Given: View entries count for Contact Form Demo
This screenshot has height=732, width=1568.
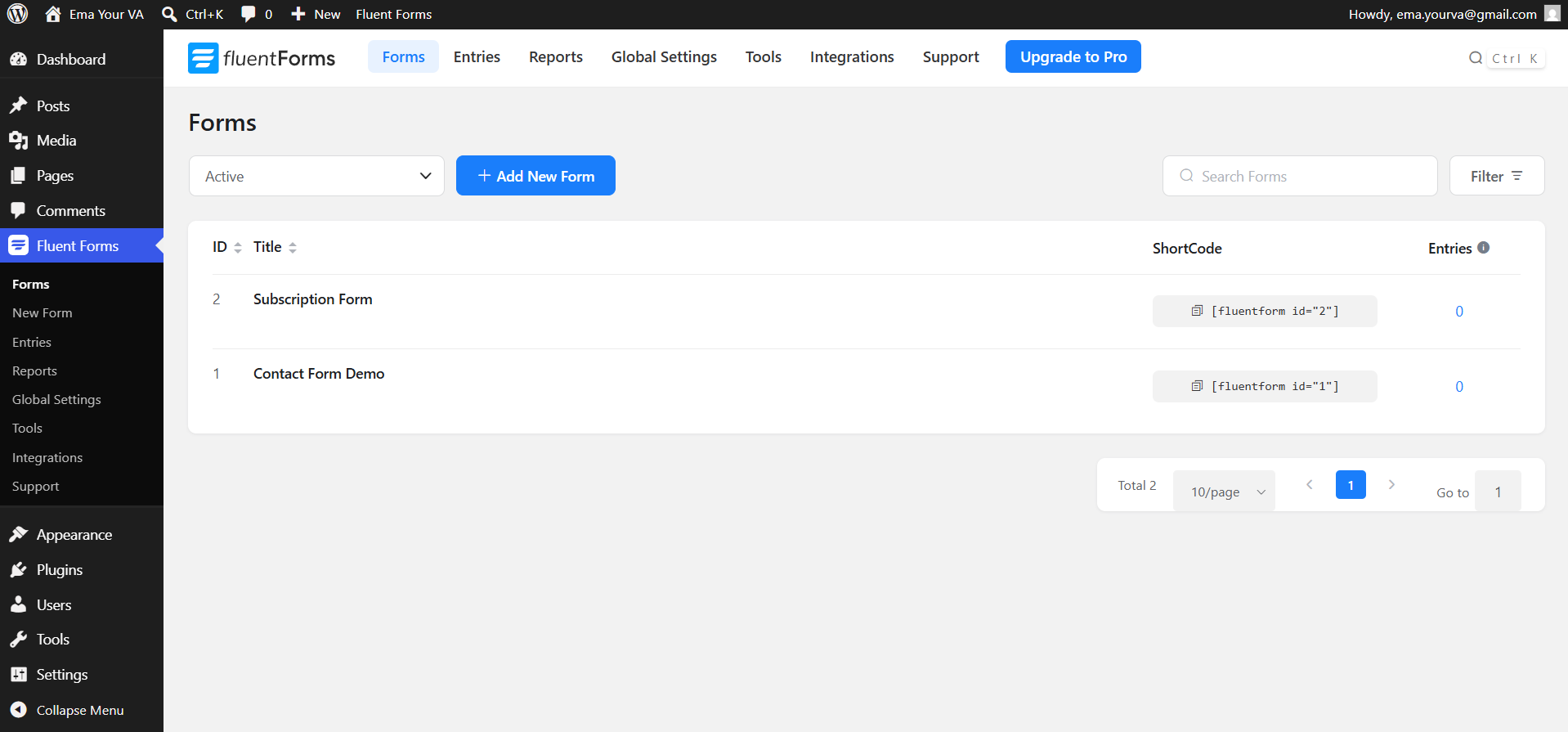Looking at the screenshot, I should [x=1459, y=387].
